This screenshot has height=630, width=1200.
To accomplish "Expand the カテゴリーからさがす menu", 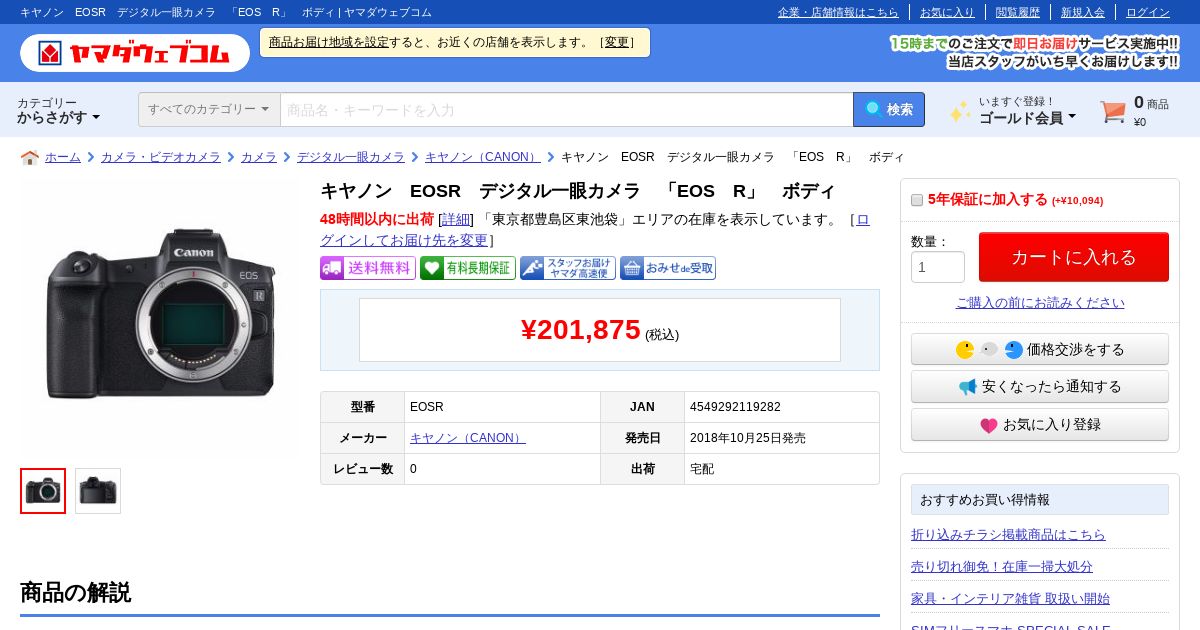I will (x=59, y=110).
